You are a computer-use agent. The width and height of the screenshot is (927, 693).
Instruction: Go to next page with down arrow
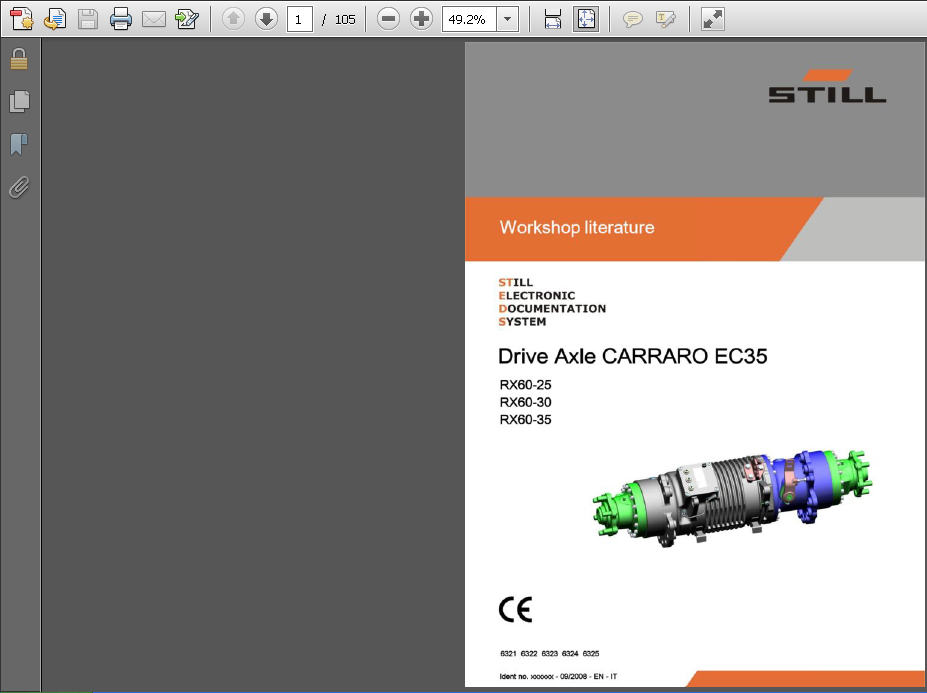[266, 19]
